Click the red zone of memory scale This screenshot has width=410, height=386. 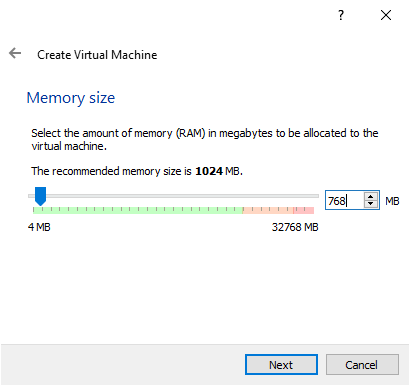304,210
